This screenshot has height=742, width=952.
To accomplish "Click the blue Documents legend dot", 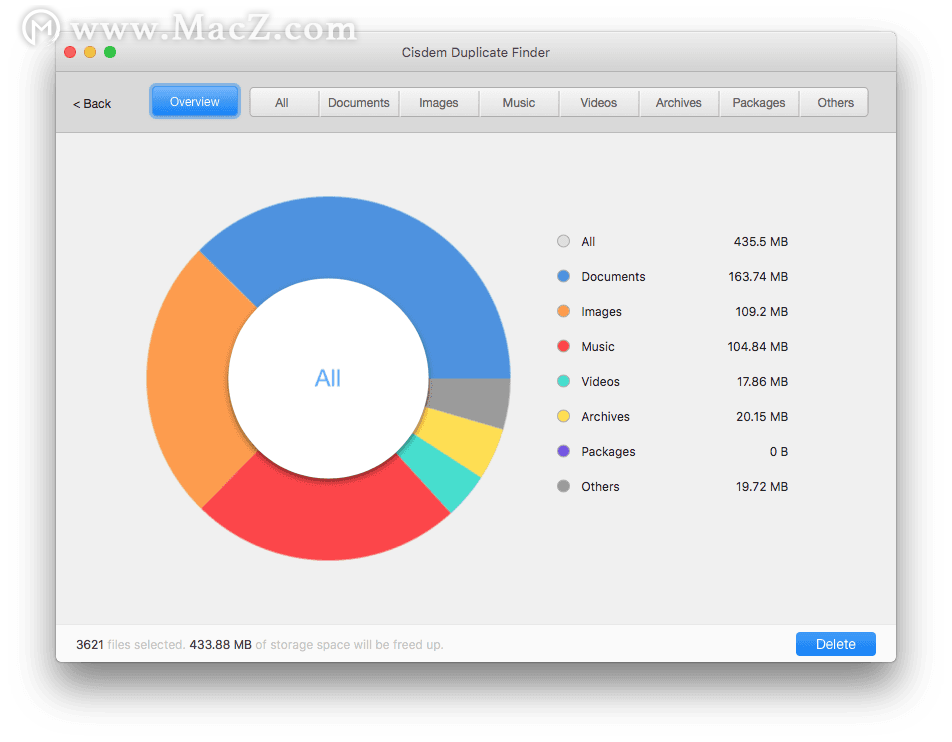I will pyautogui.click(x=563, y=276).
